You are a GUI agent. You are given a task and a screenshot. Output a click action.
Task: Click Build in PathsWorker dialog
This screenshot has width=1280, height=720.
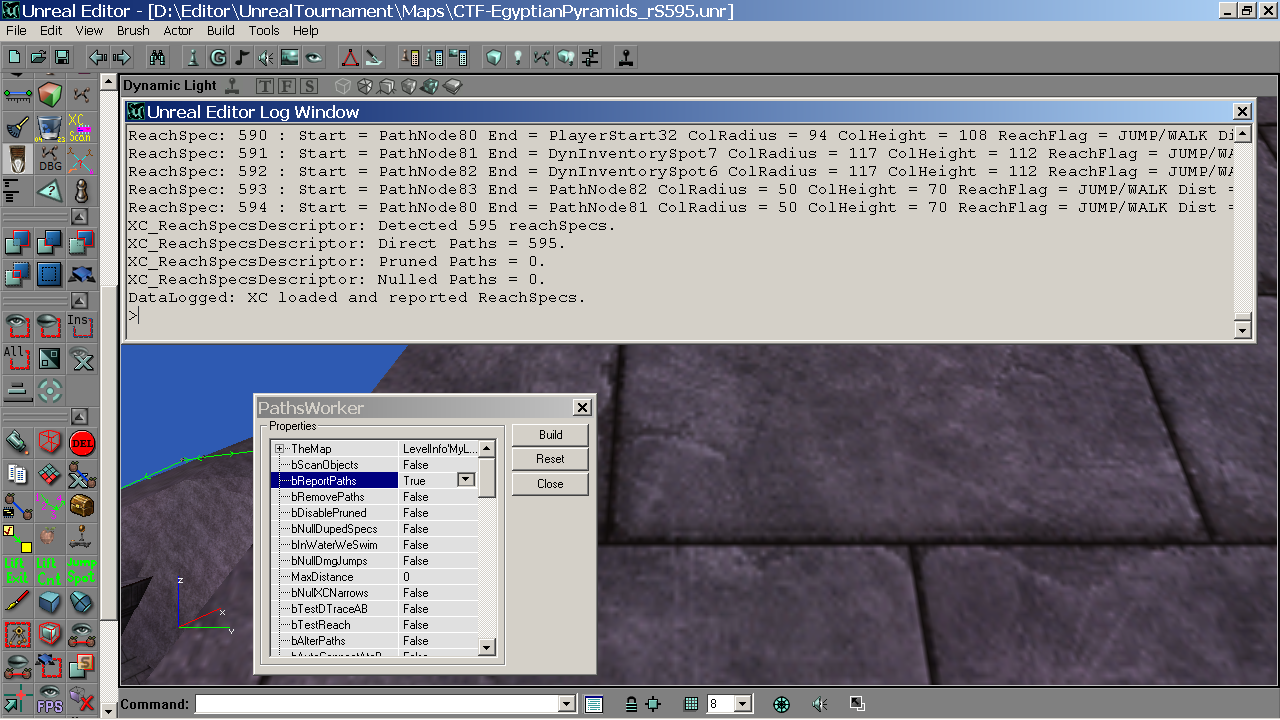[x=550, y=435]
